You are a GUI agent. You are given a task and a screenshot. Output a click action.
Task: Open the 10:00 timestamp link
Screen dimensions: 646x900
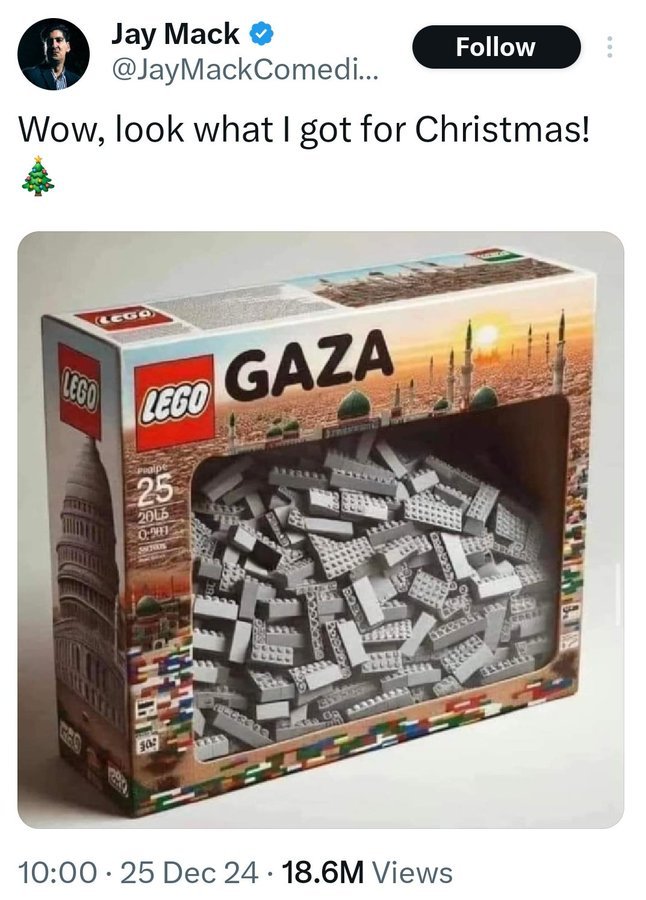pos(57,873)
